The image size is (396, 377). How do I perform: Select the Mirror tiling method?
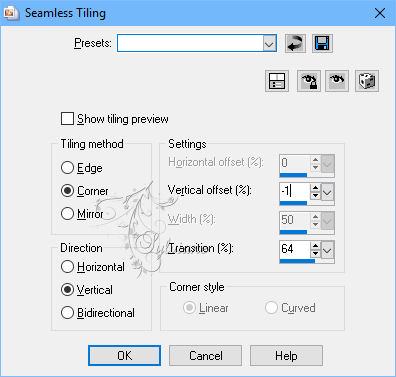[67, 213]
